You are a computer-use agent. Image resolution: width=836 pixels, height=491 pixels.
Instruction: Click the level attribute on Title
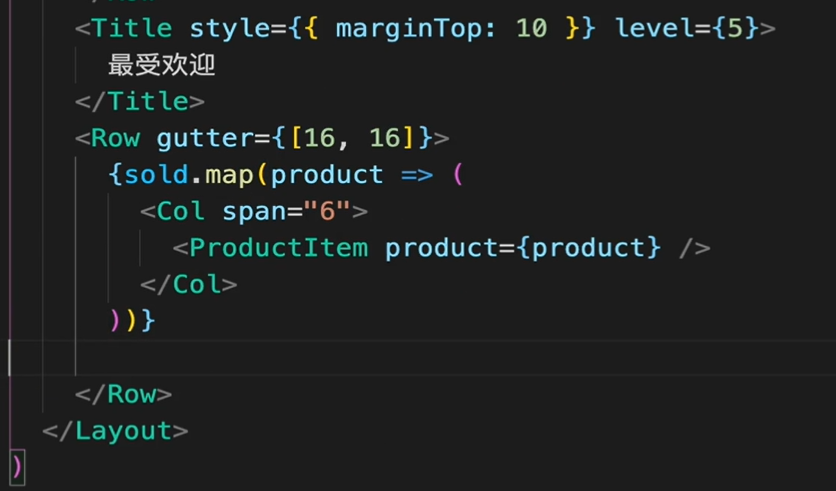click(x=656, y=28)
